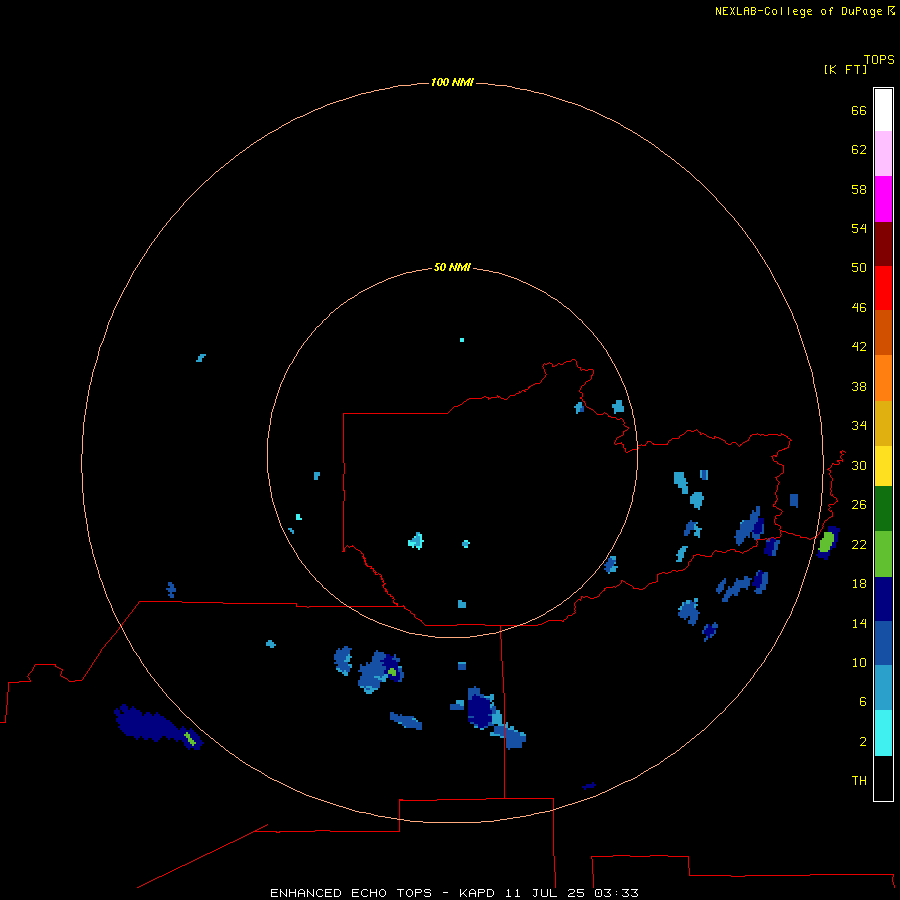Select the light green 26 kft swatch

point(883,554)
